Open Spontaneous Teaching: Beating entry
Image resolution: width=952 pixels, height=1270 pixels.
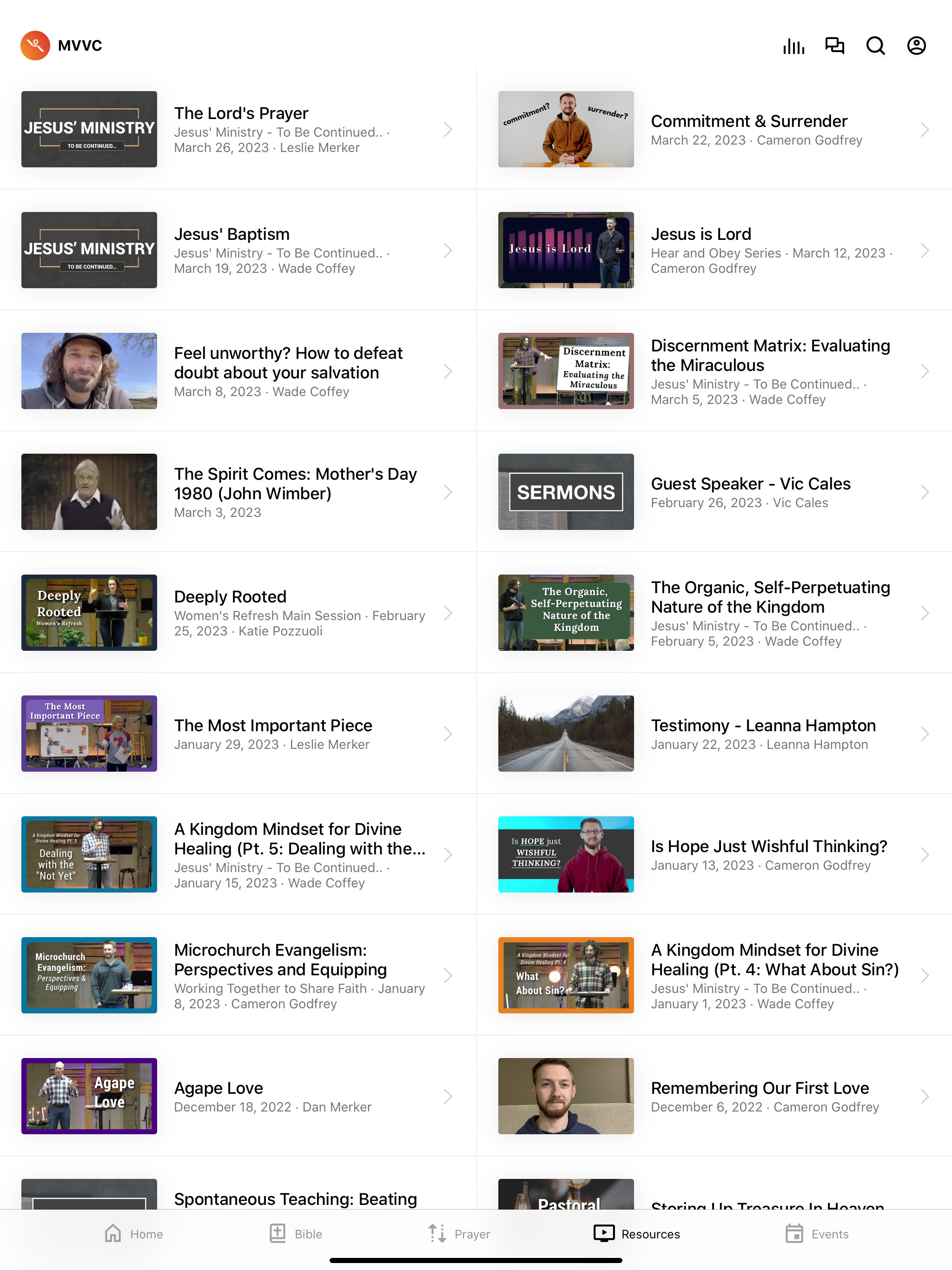[296, 1199]
